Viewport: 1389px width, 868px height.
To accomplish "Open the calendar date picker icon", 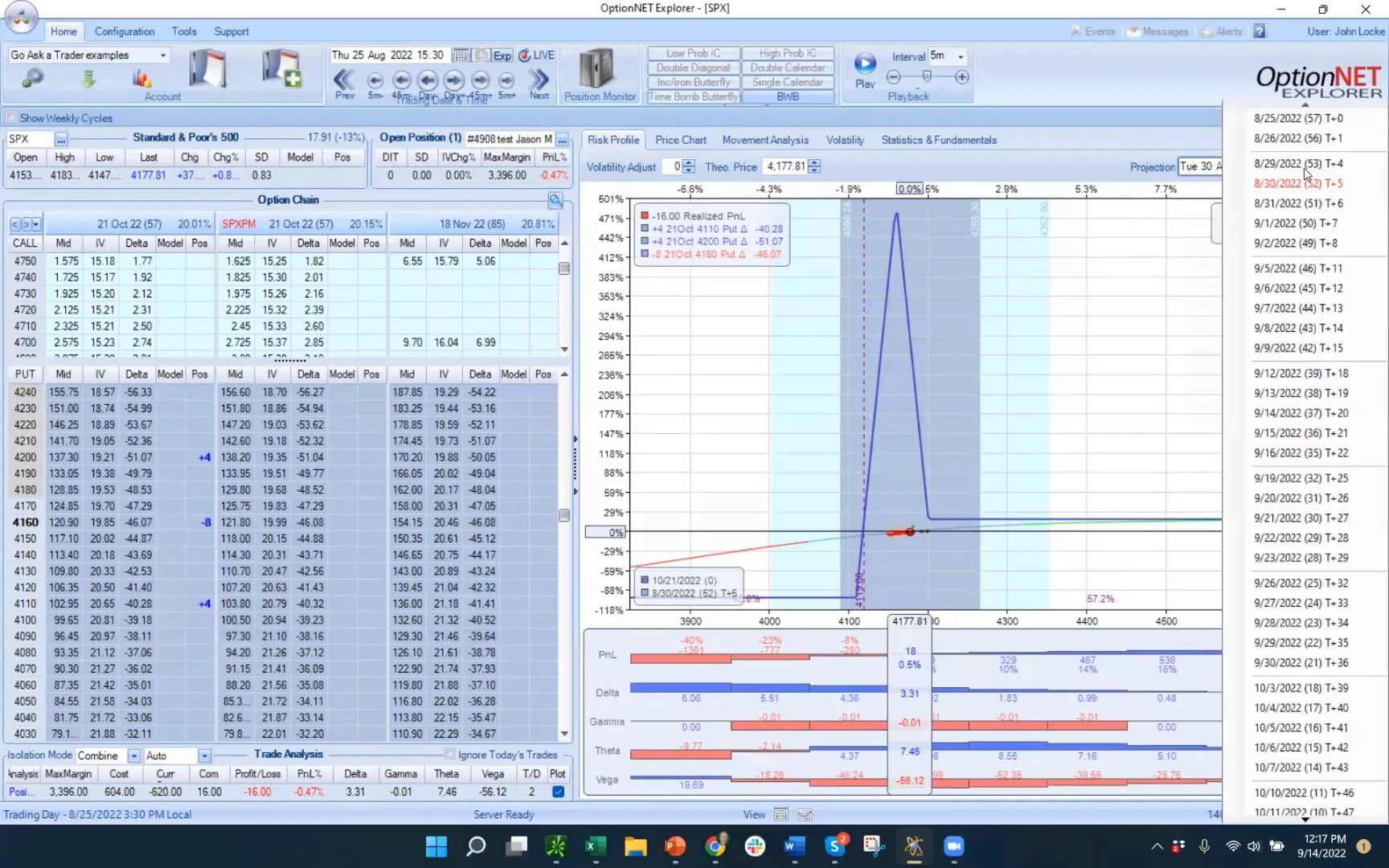I will tap(461, 55).
